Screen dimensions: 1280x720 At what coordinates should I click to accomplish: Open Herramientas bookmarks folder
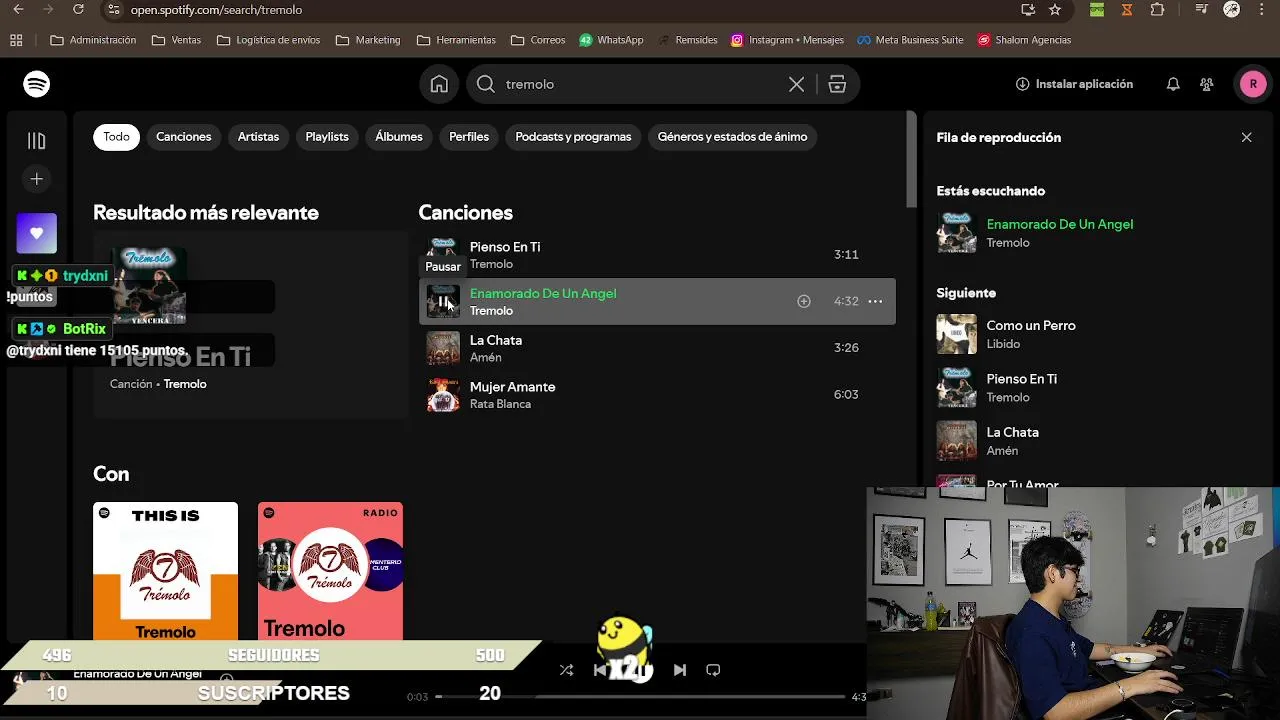tap(456, 40)
